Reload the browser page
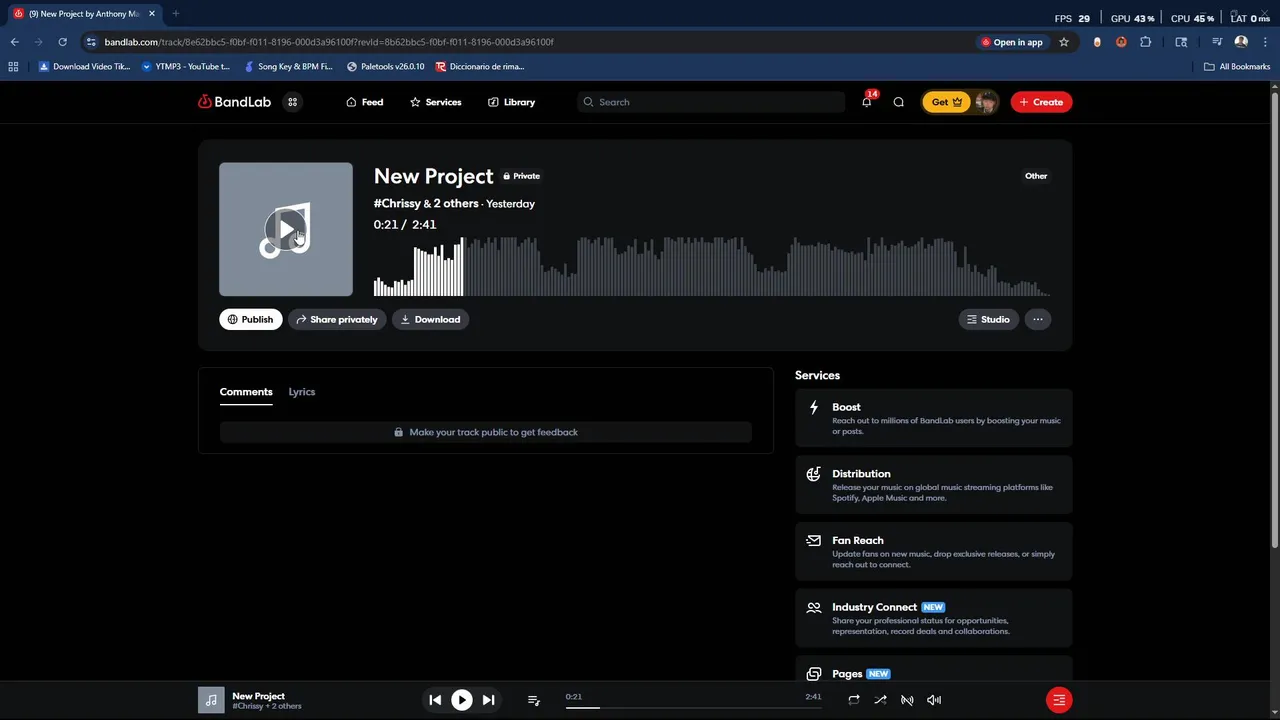1280x720 pixels. pos(62,42)
